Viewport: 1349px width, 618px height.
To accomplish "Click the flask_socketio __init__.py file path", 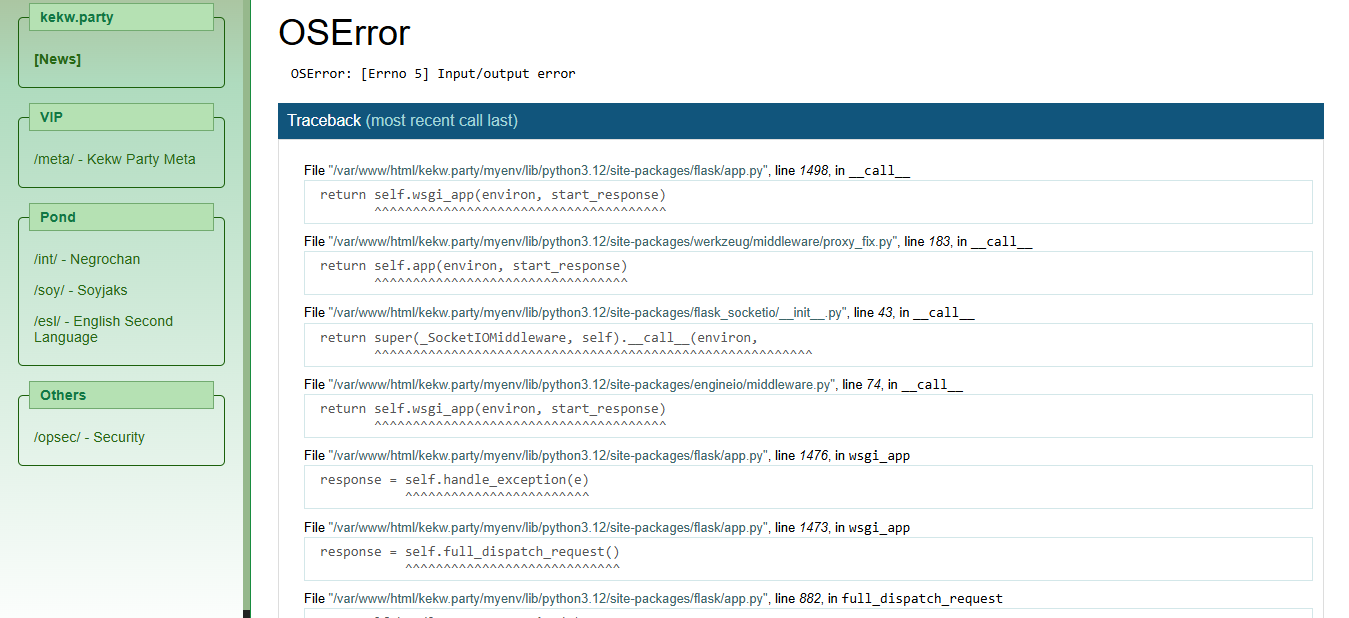I will coord(588,313).
